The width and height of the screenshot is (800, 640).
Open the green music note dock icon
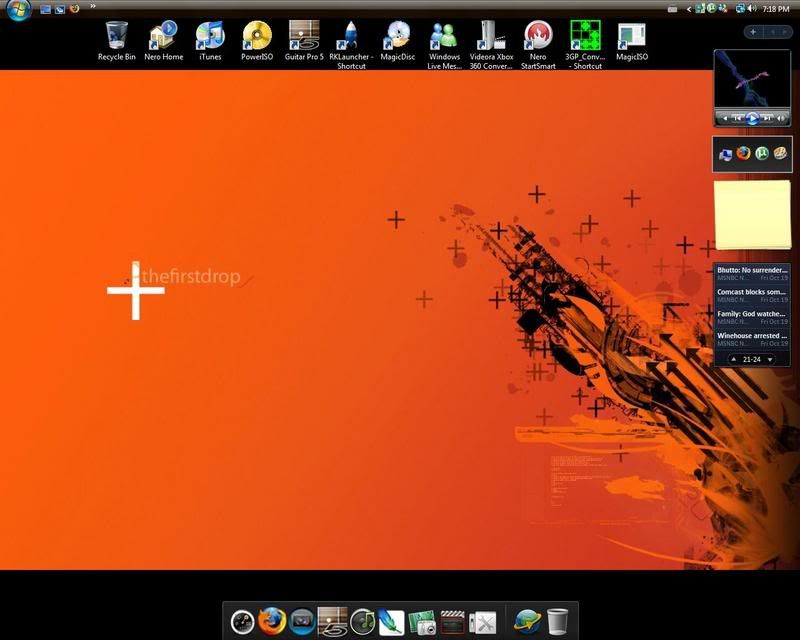[363, 622]
